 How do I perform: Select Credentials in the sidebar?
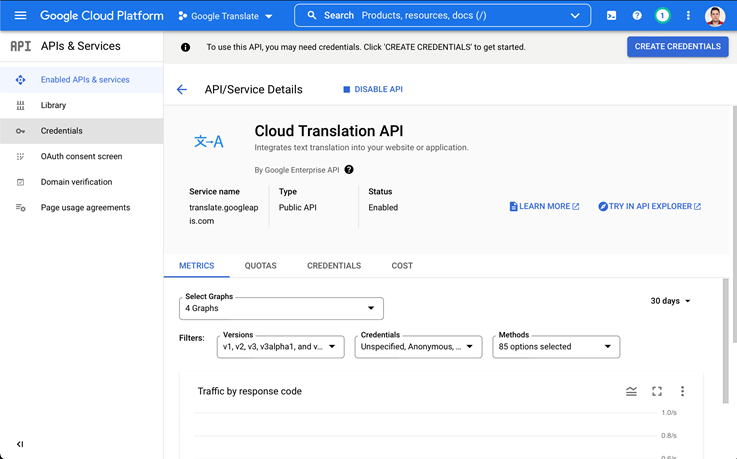[x=82, y=131]
